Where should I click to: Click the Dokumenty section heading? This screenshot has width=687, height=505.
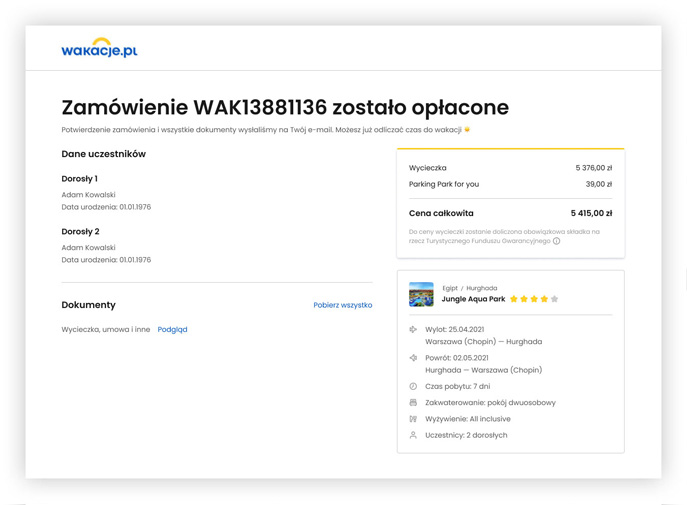tap(89, 305)
